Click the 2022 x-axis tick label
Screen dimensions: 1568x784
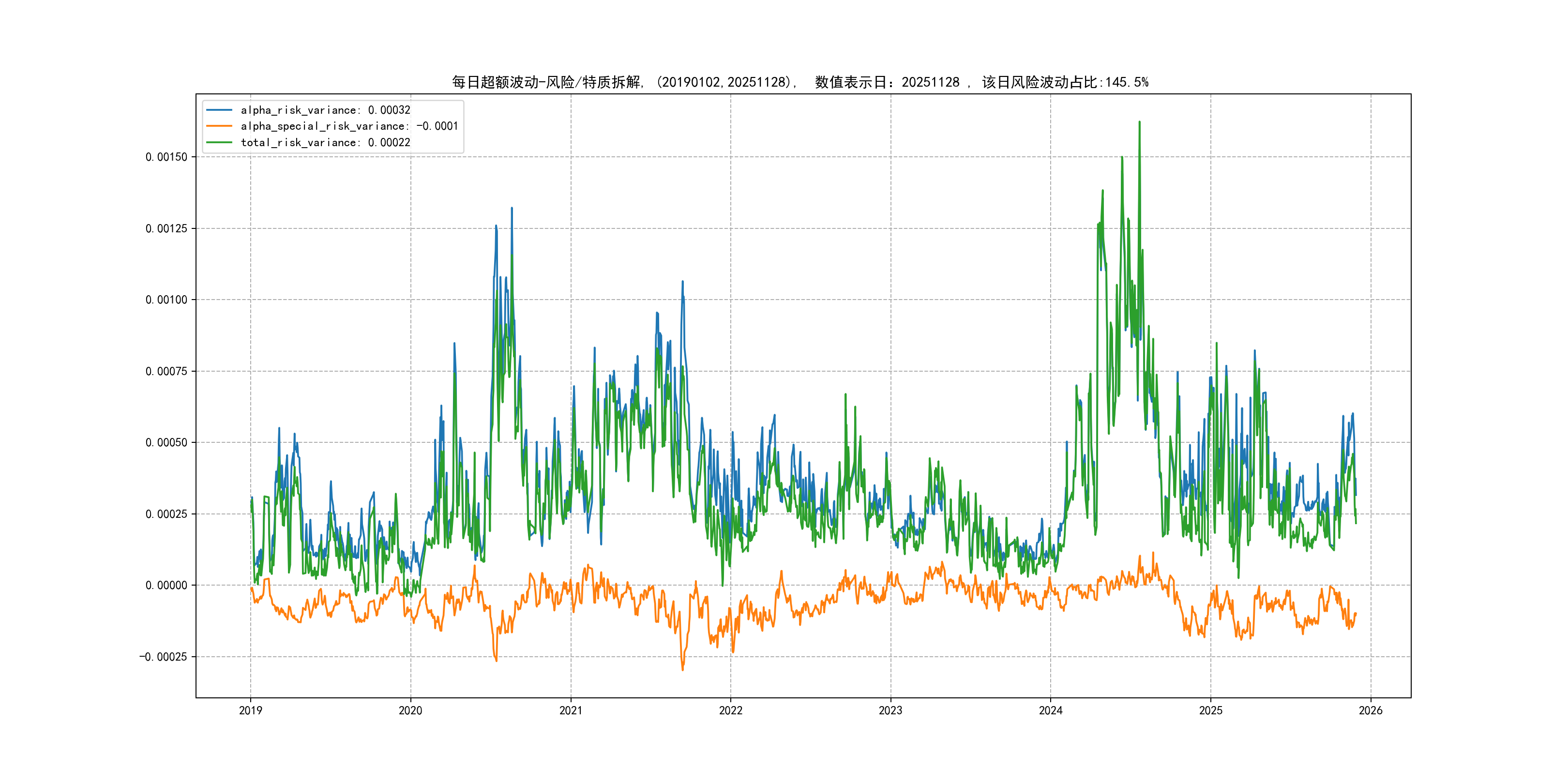tap(730, 710)
